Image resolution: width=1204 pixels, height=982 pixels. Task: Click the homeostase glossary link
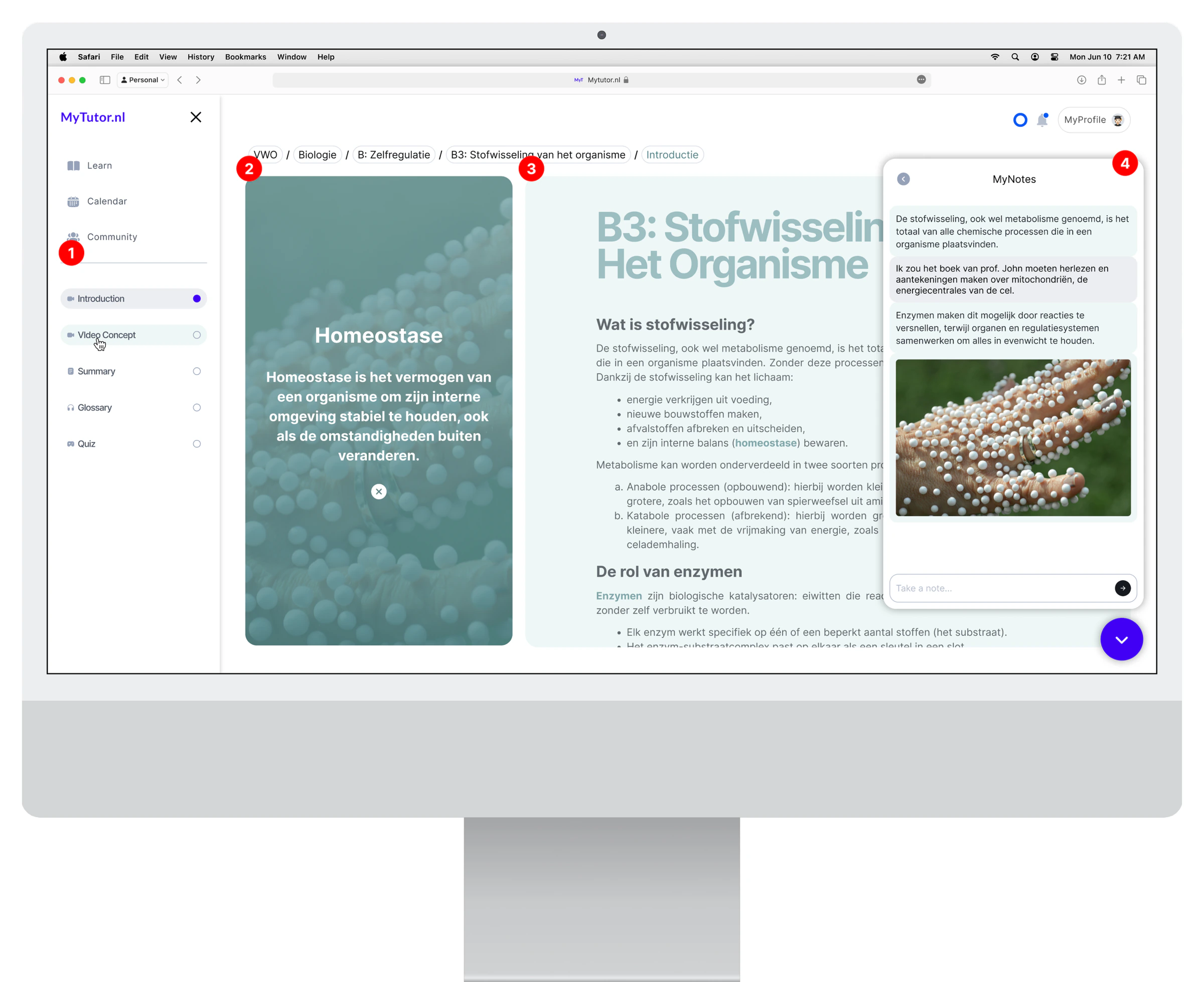(766, 443)
